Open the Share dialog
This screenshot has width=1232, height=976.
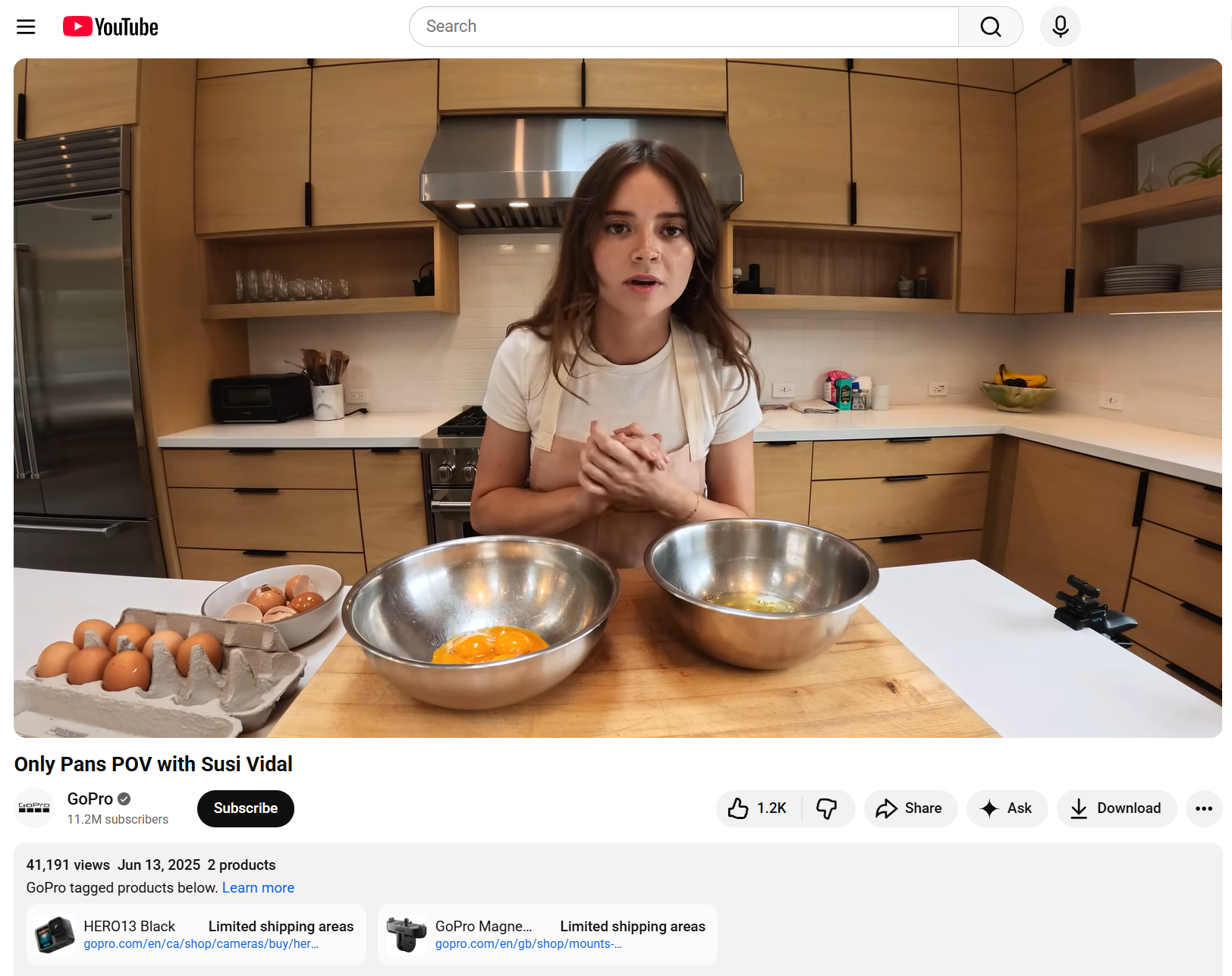(910, 808)
